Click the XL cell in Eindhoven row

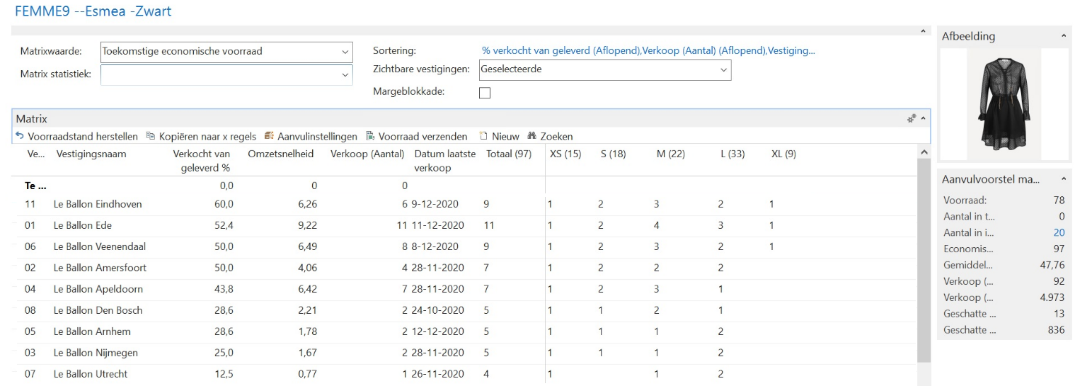(771, 204)
